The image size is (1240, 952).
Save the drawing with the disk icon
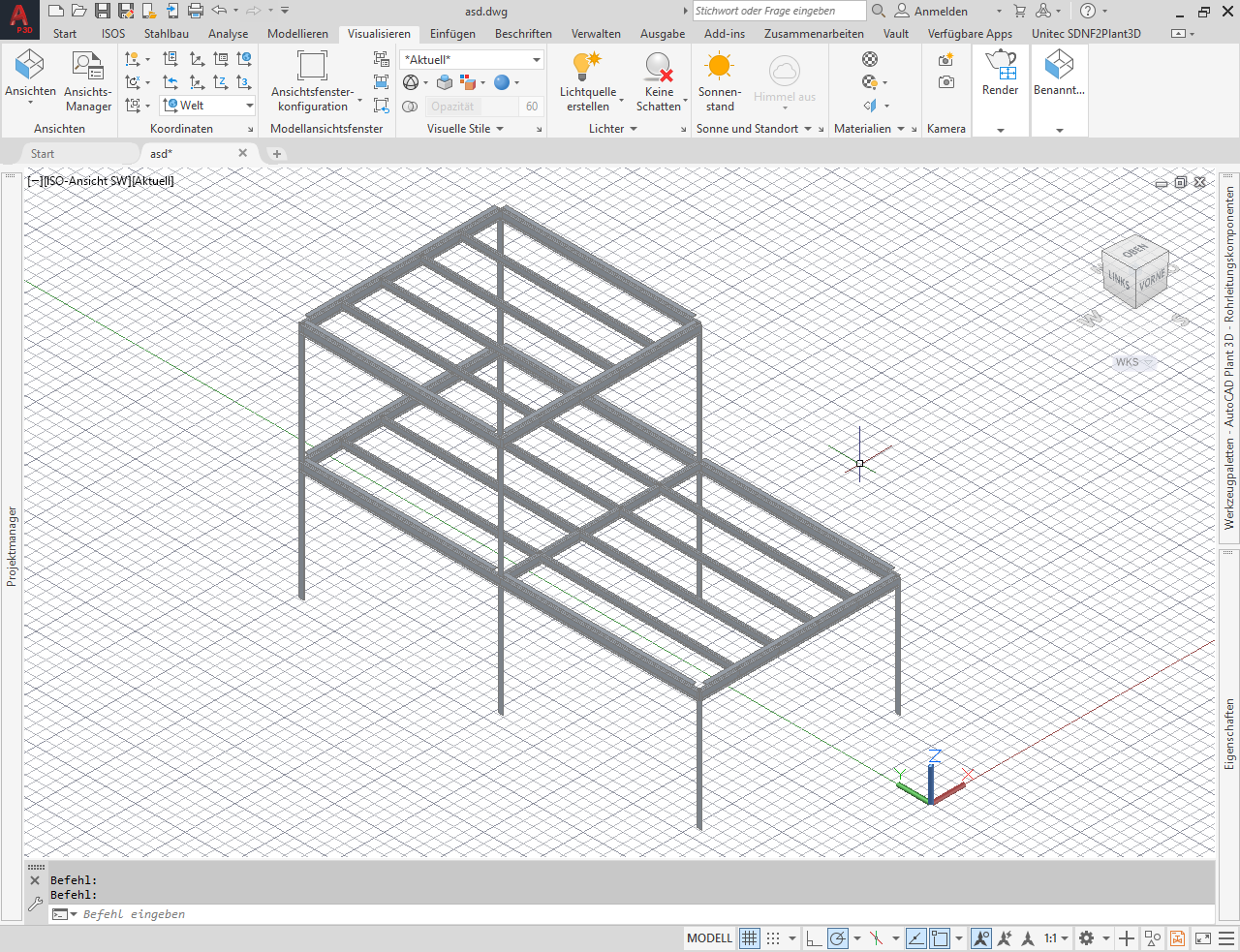coord(103,11)
